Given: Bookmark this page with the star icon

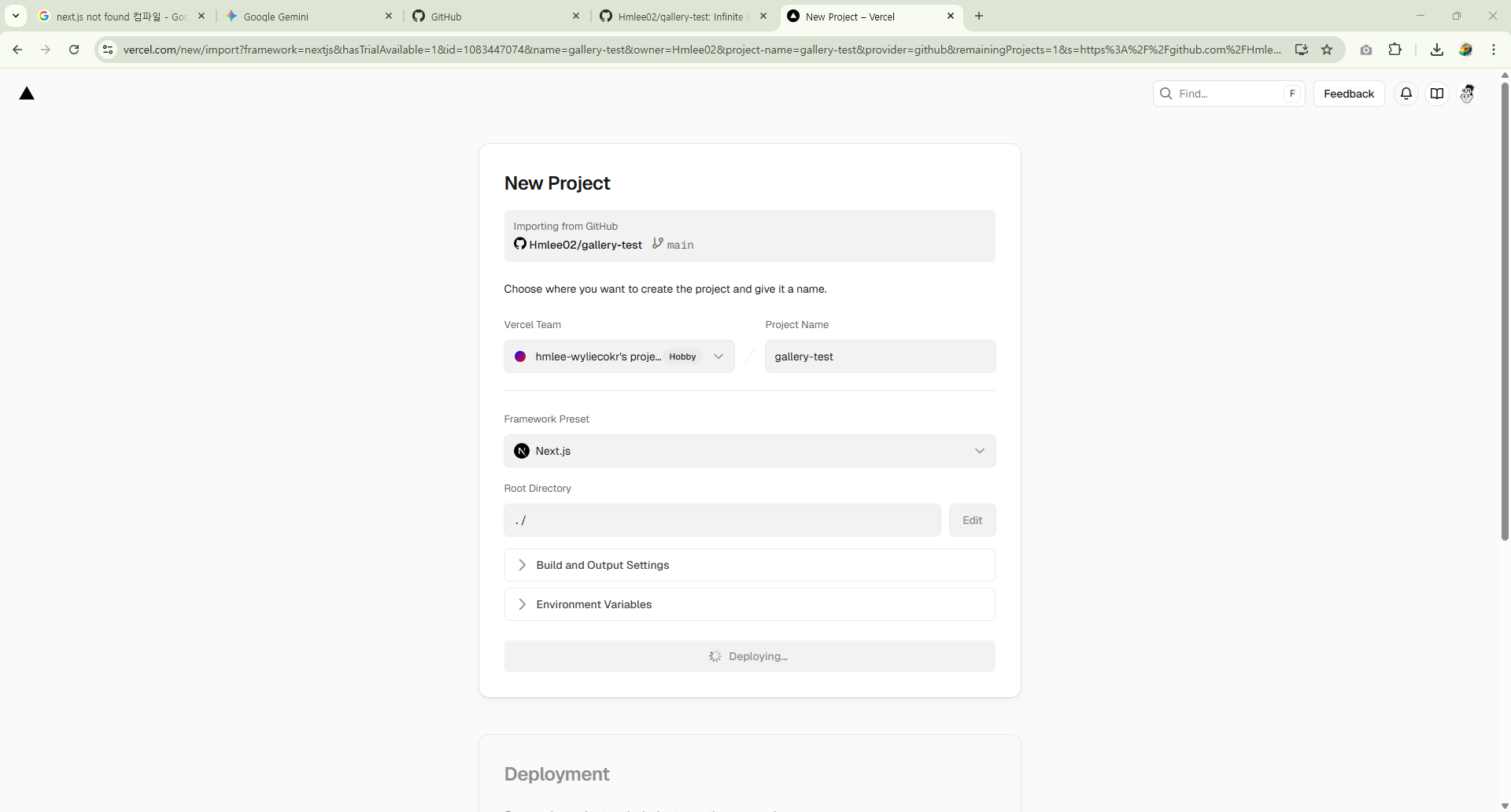Looking at the screenshot, I should point(1327,50).
